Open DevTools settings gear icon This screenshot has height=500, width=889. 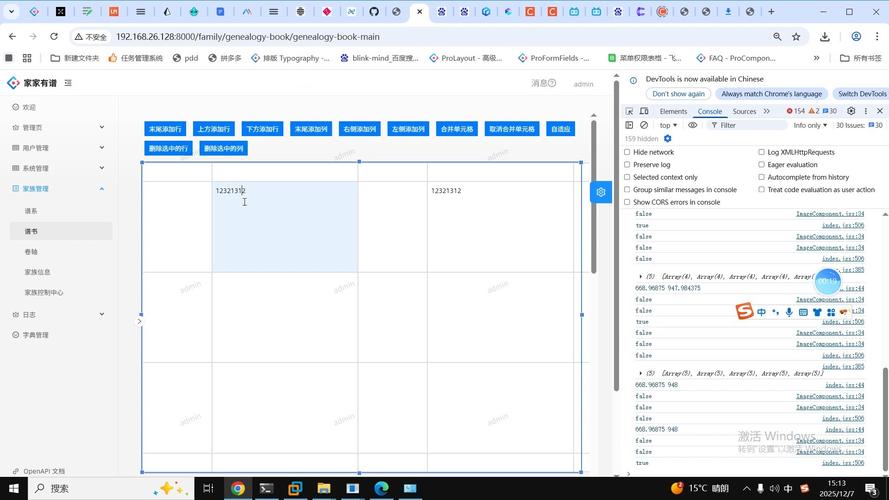(851, 111)
